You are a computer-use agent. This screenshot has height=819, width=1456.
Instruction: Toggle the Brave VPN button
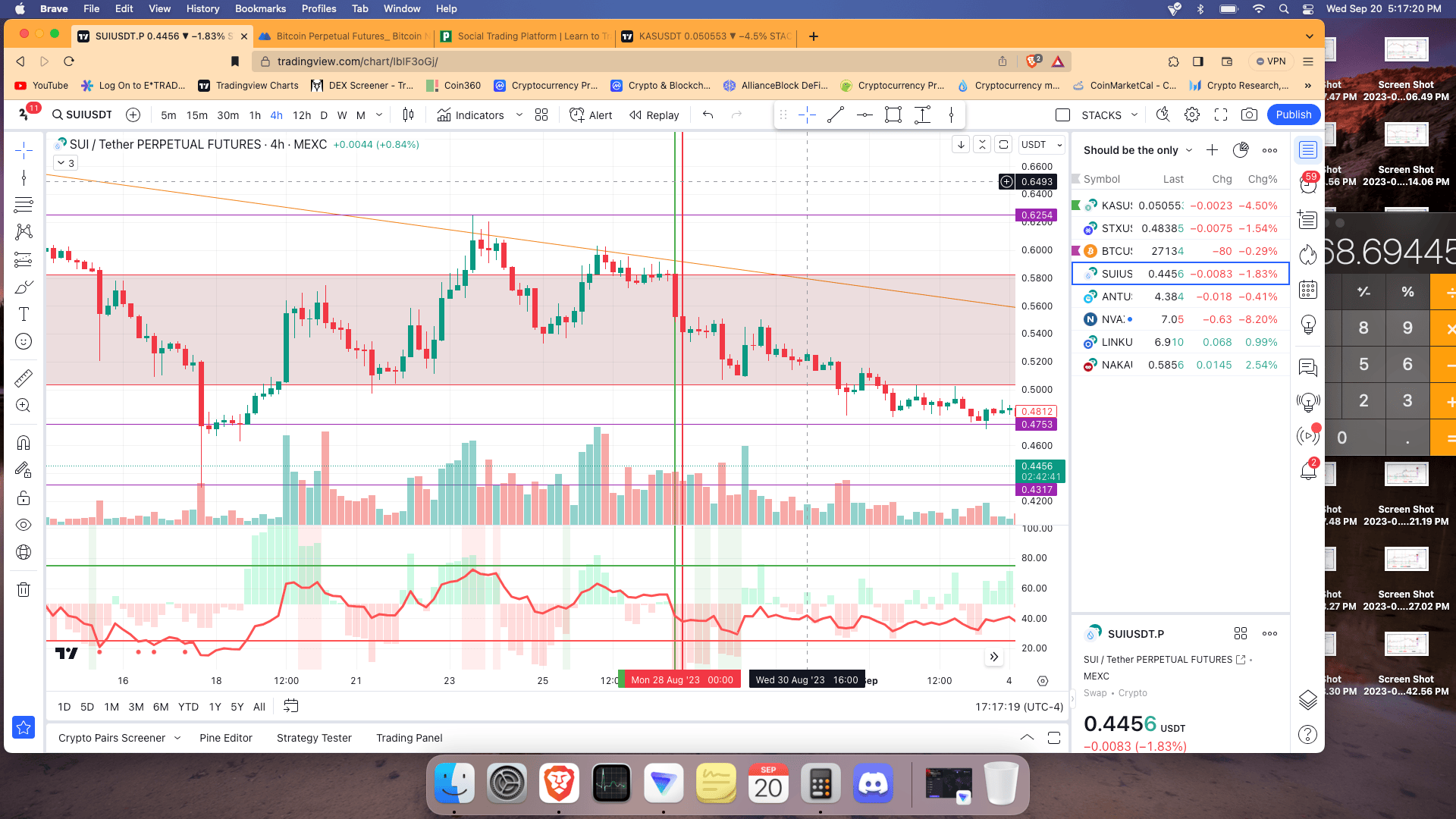pos(1270,61)
